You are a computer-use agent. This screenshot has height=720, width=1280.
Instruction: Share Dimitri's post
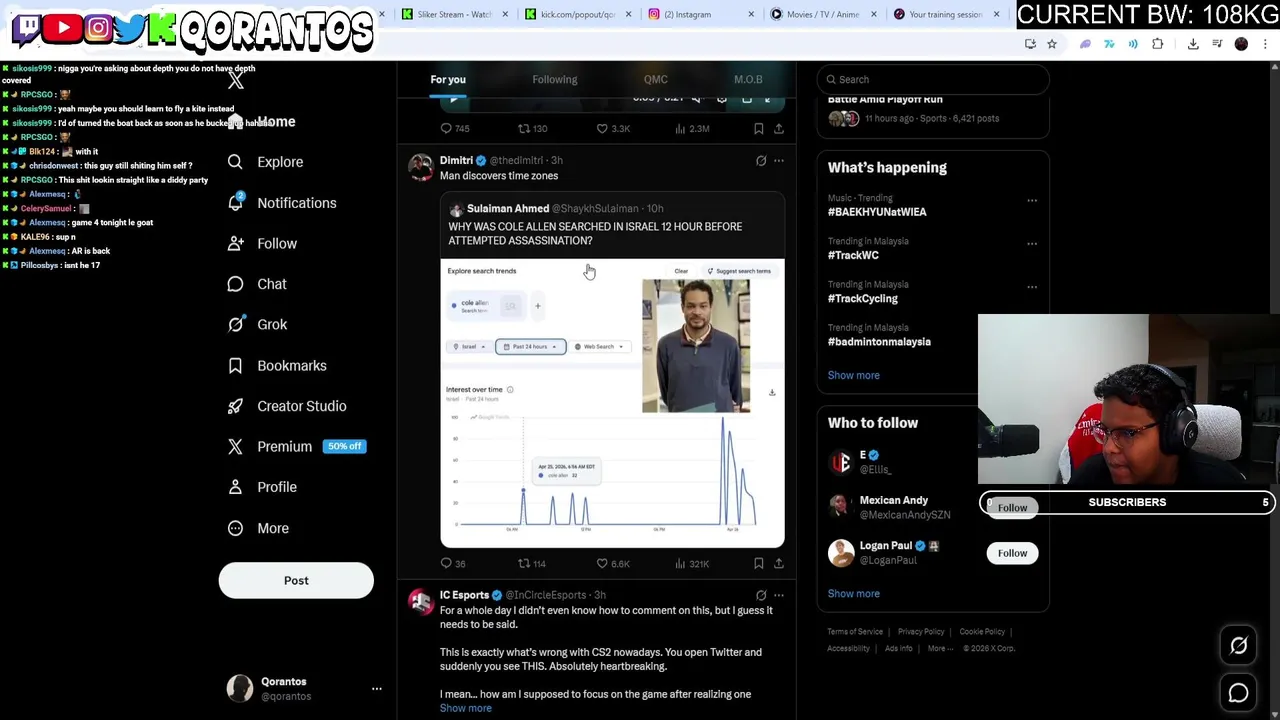click(779, 564)
